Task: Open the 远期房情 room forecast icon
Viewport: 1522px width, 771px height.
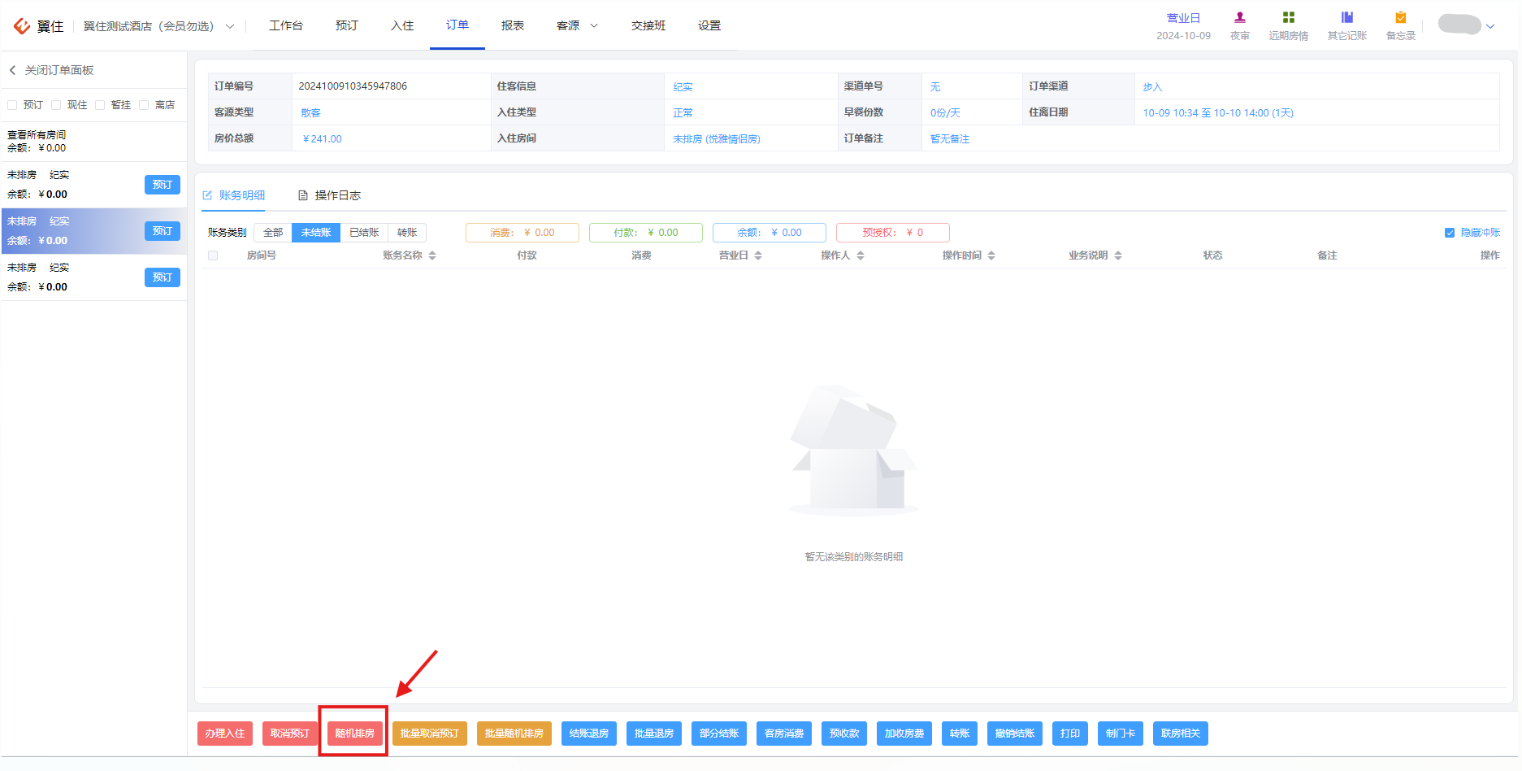Action: coord(1288,17)
